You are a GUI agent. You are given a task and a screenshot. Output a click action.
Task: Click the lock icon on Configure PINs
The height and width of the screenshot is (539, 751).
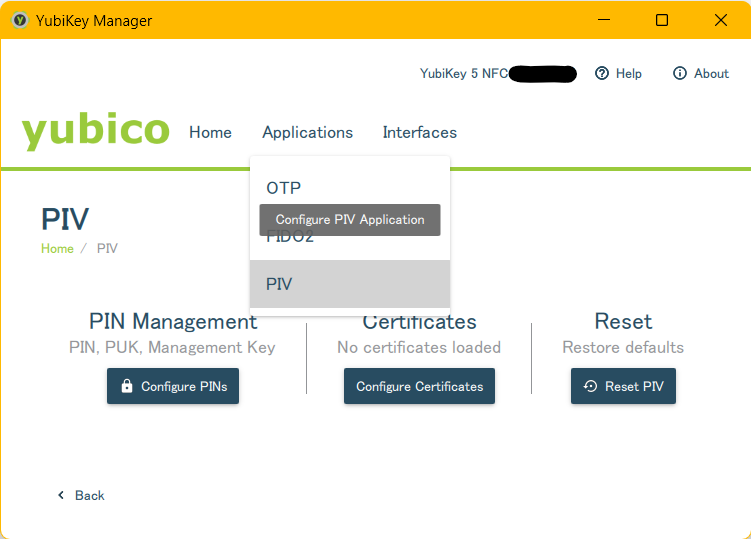coord(127,386)
